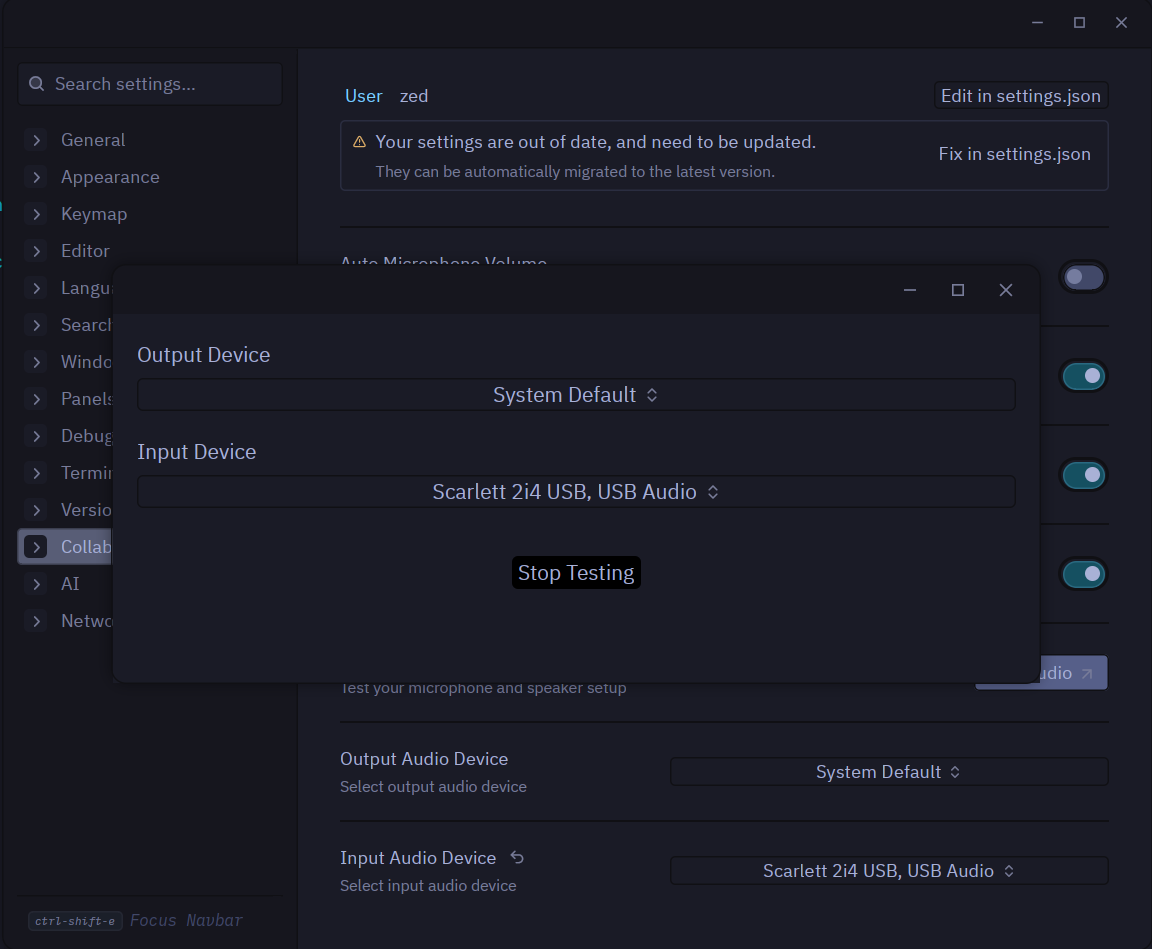Enable the Auto Microphone Volume toggle

(1083, 276)
